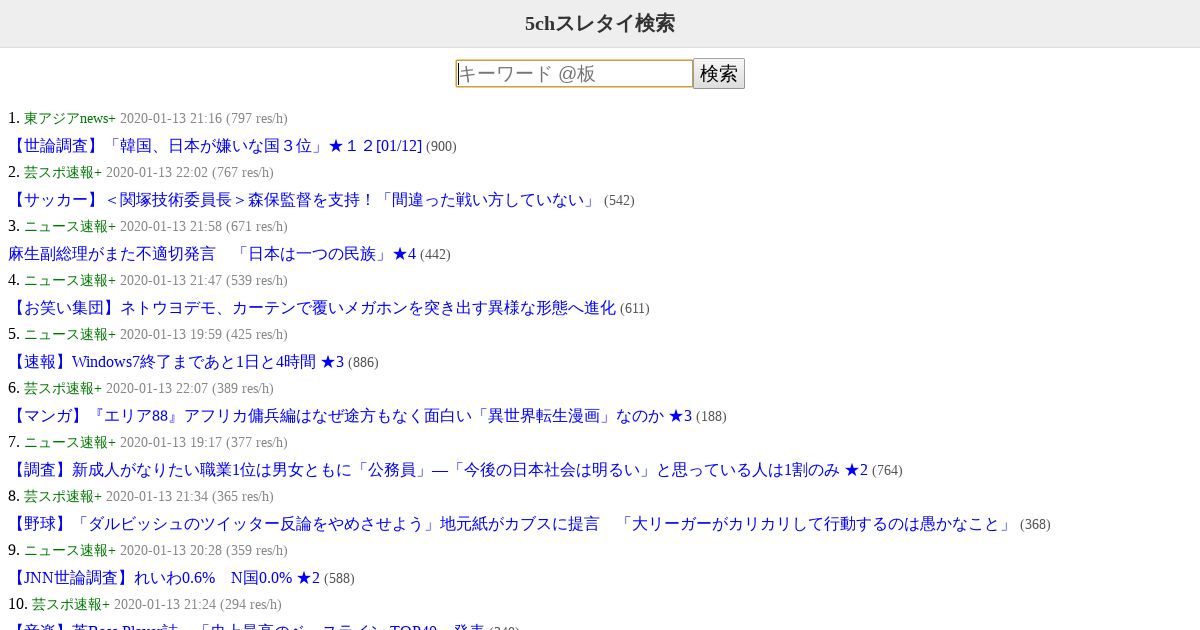Open thread 【マンガ】『エリア88』アフリカ傭兵編

click(x=350, y=416)
